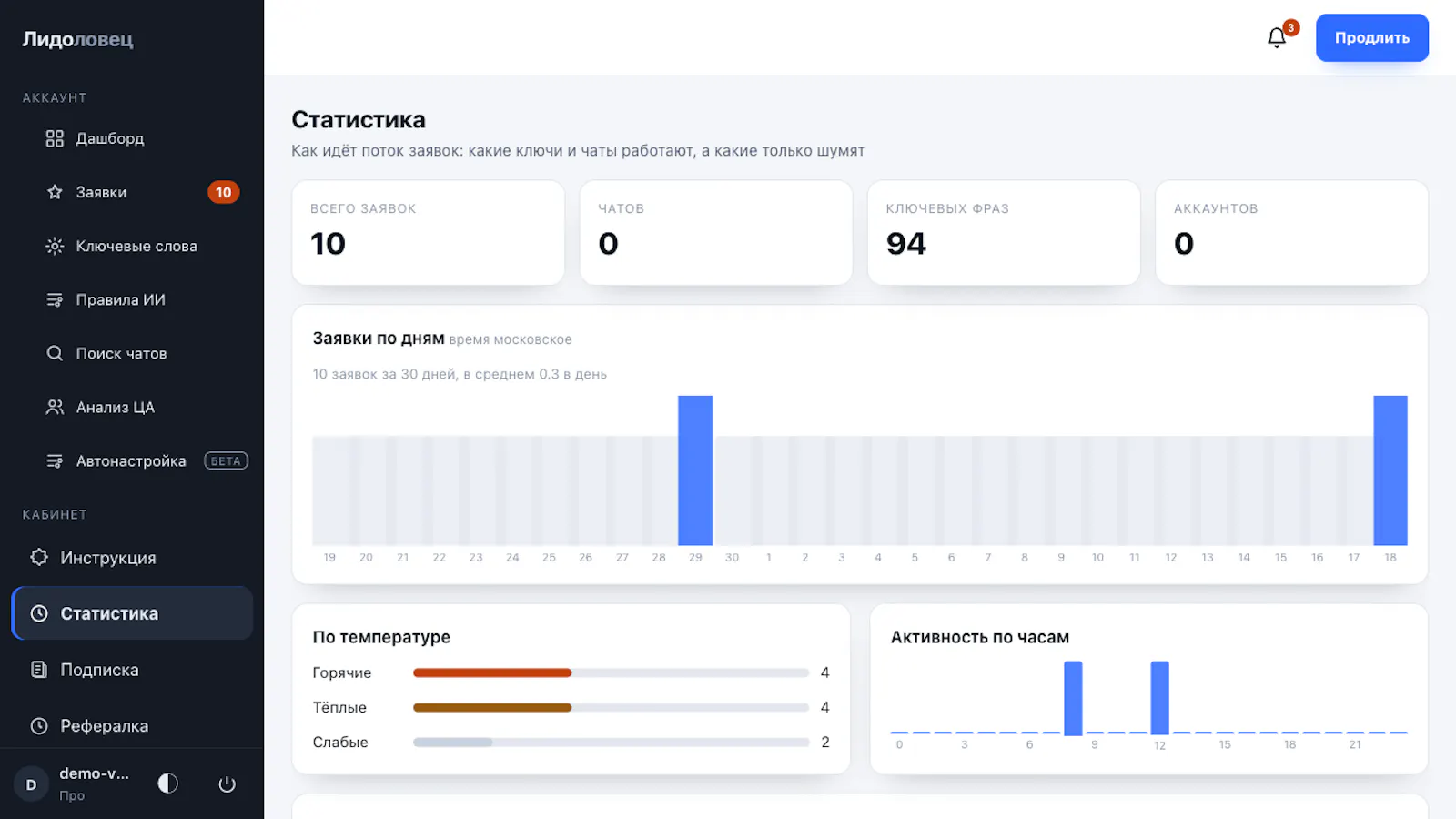Click the Заявки по дням heading

coord(379,339)
